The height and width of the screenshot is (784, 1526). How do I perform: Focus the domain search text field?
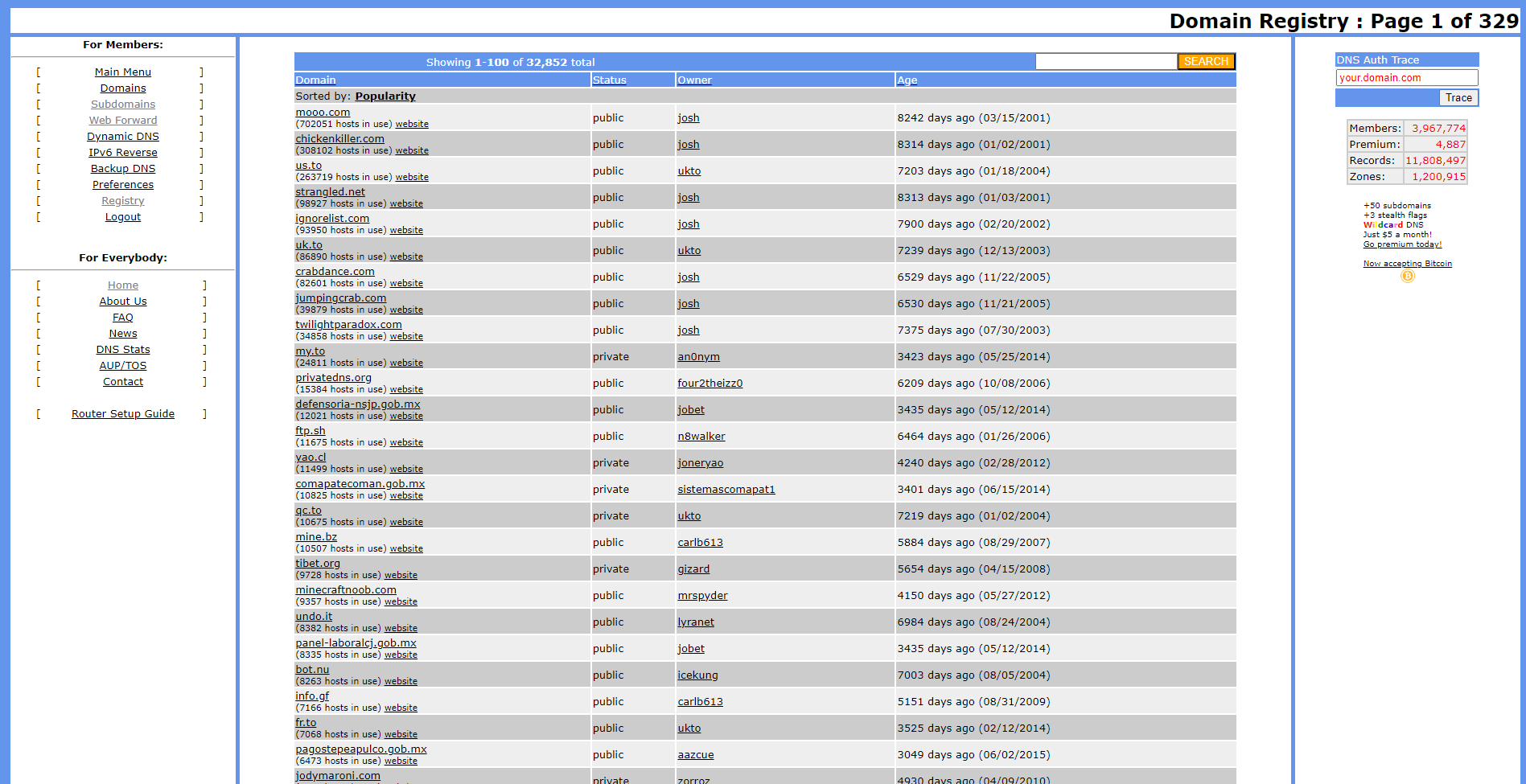pos(1105,62)
